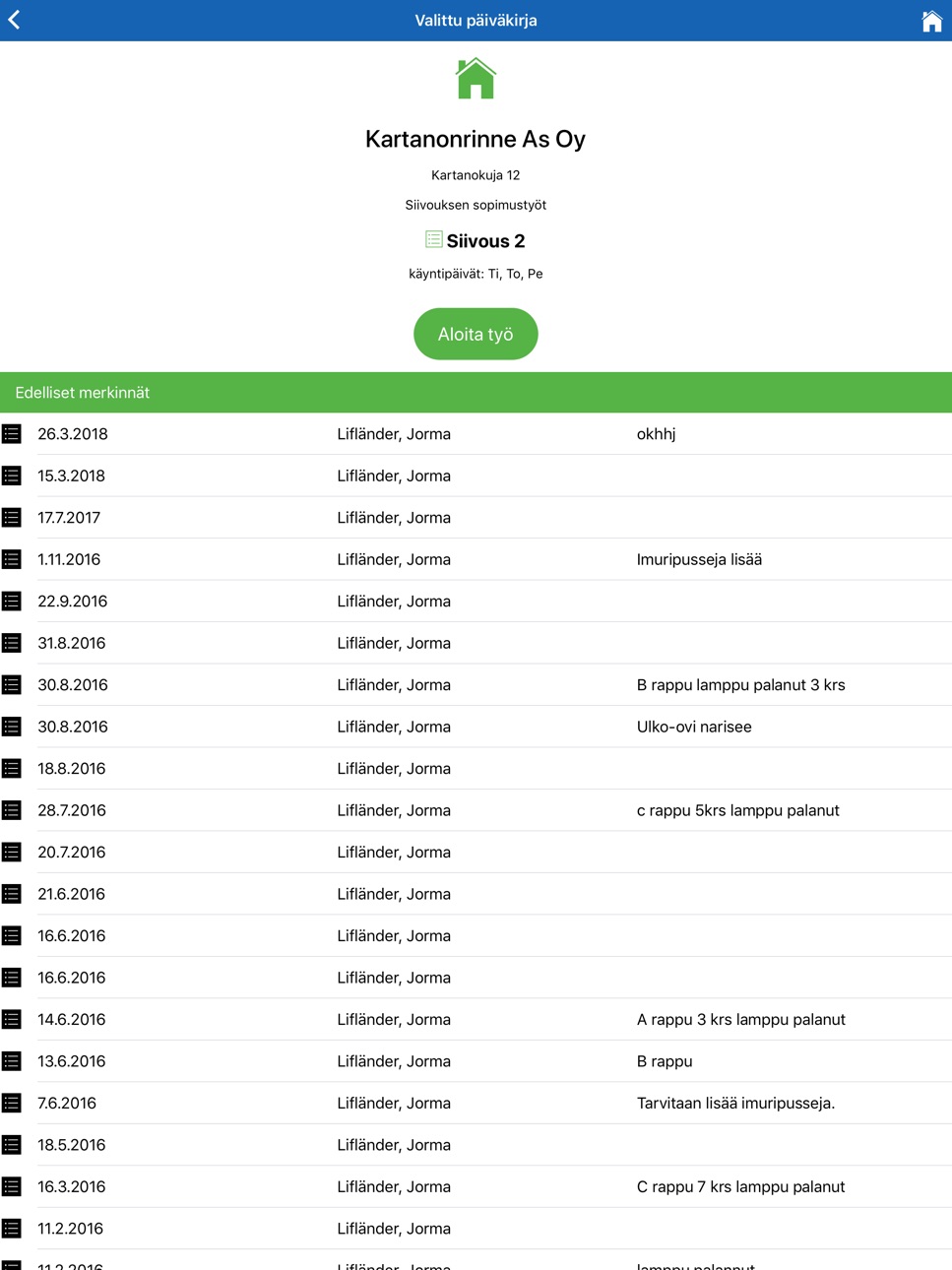Open list icon for entry 13.6.2016
This screenshot has height=1270, width=952.
(12, 1061)
